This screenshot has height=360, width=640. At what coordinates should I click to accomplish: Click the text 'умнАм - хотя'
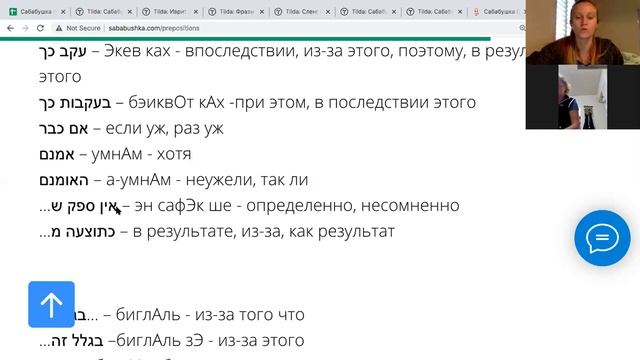(x=141, y=154)
